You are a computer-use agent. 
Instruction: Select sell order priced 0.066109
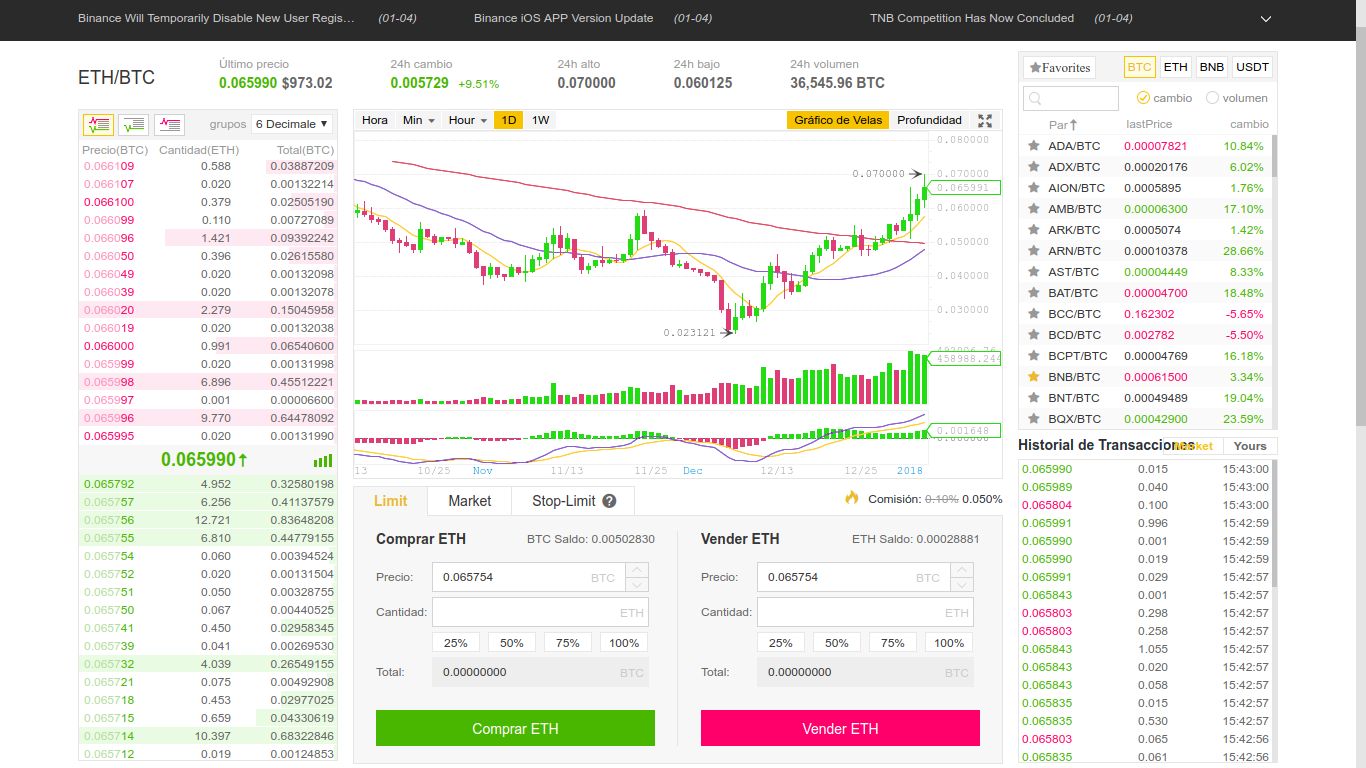(208, 166)
